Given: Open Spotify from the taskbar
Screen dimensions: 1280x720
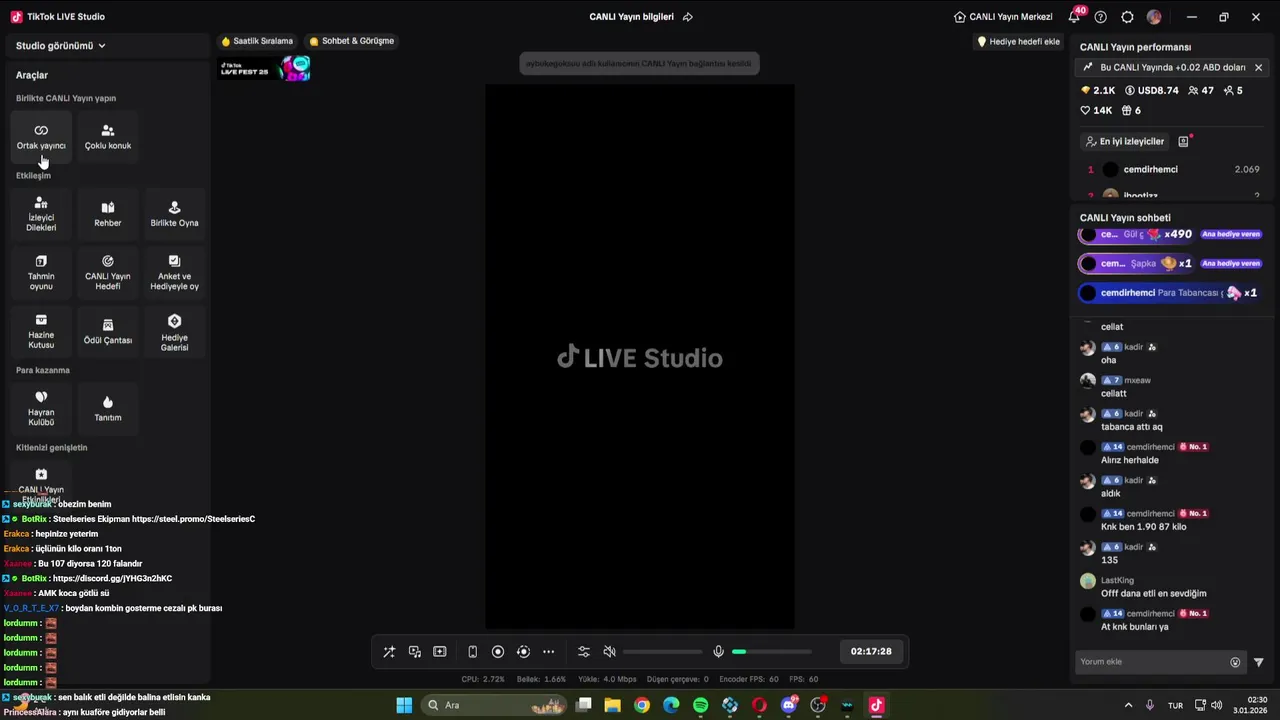Looking at the screenshot, I should point(701,706).
